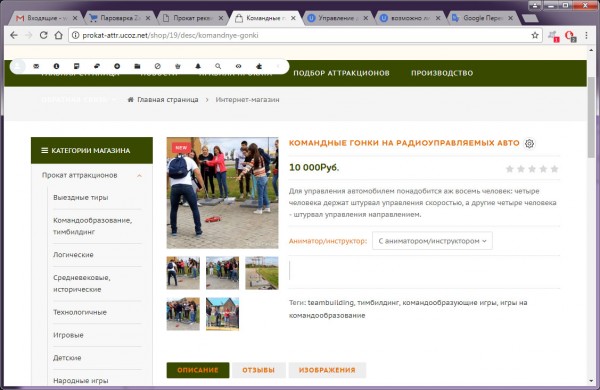The image size is (600, 390).
Task: Open the Выездные тиры category link
Action: [81, 197]
